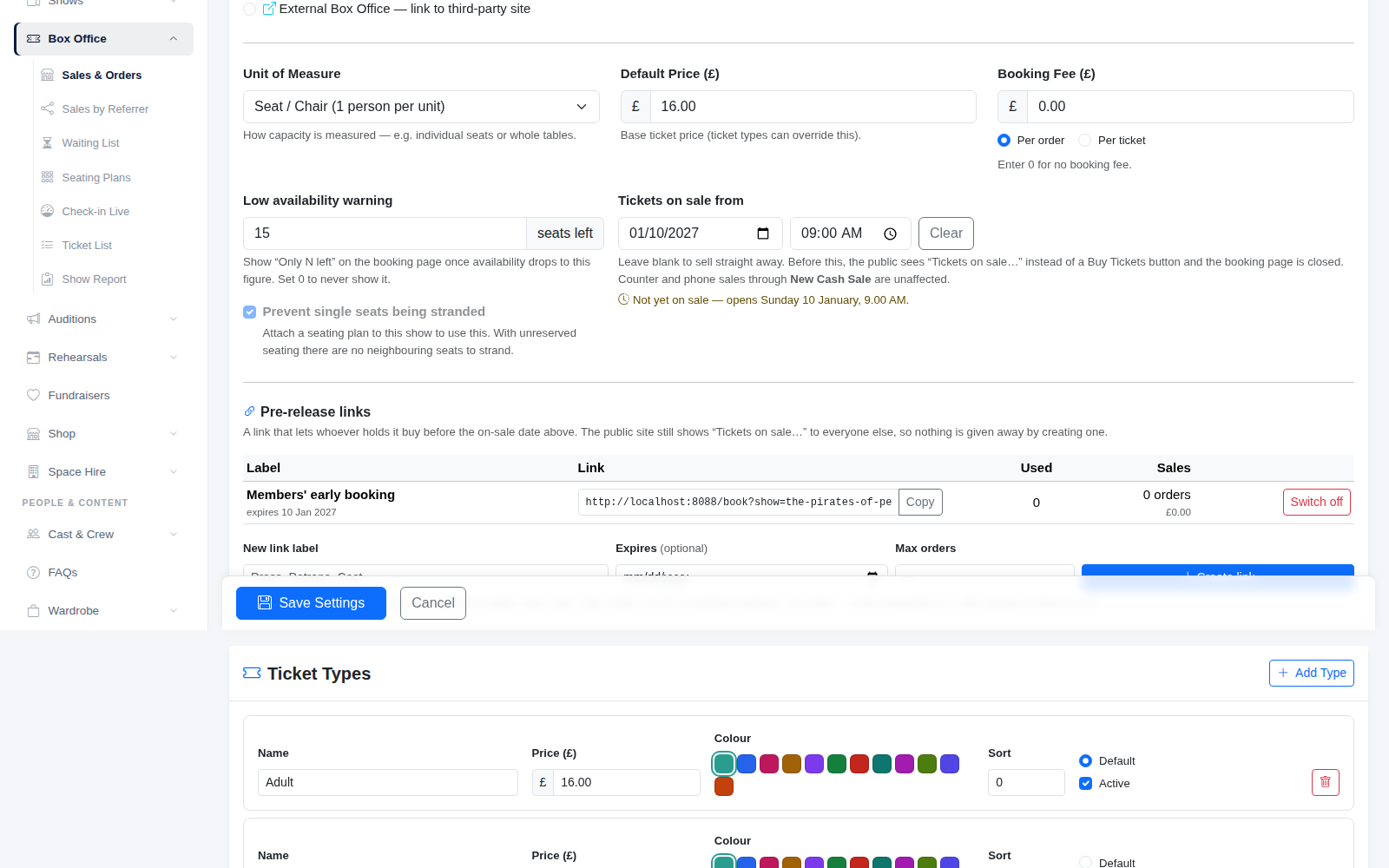Expand the Cast & Crew chevron
Viewport: 1389px width, 868px height.
[x=174, y=534]
